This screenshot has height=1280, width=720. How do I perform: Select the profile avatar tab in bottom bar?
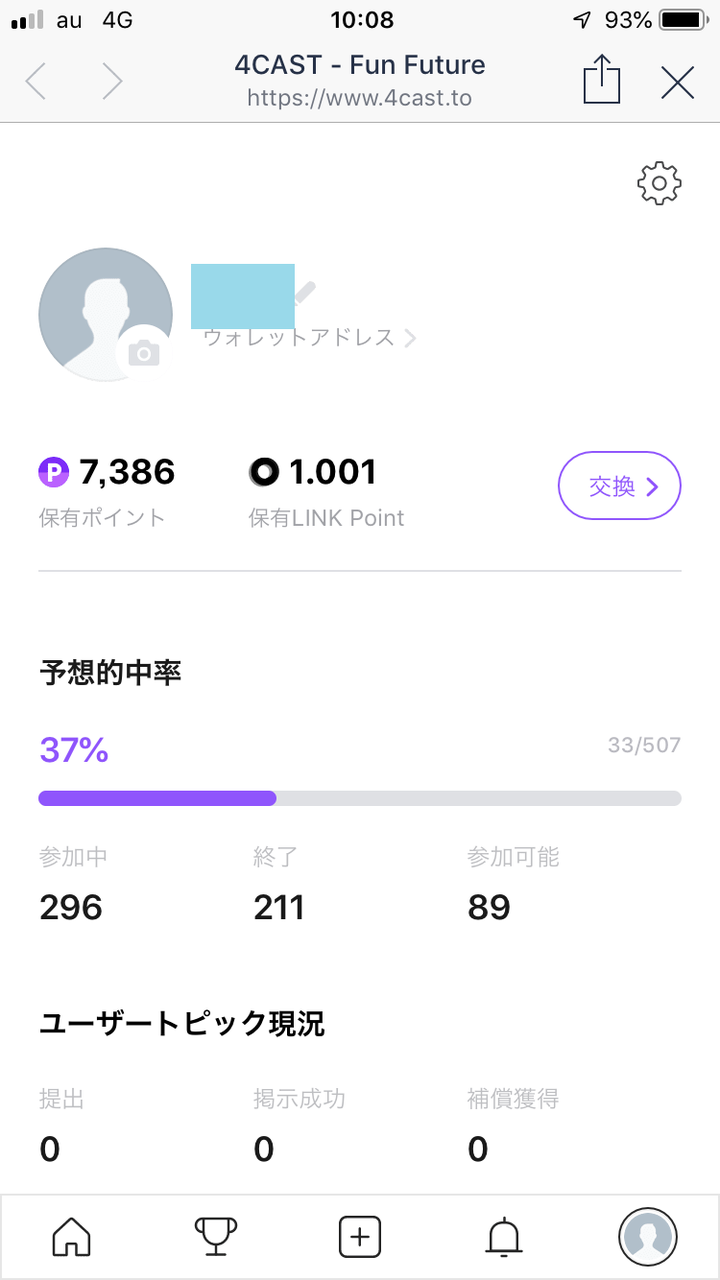click(648, 1237)
